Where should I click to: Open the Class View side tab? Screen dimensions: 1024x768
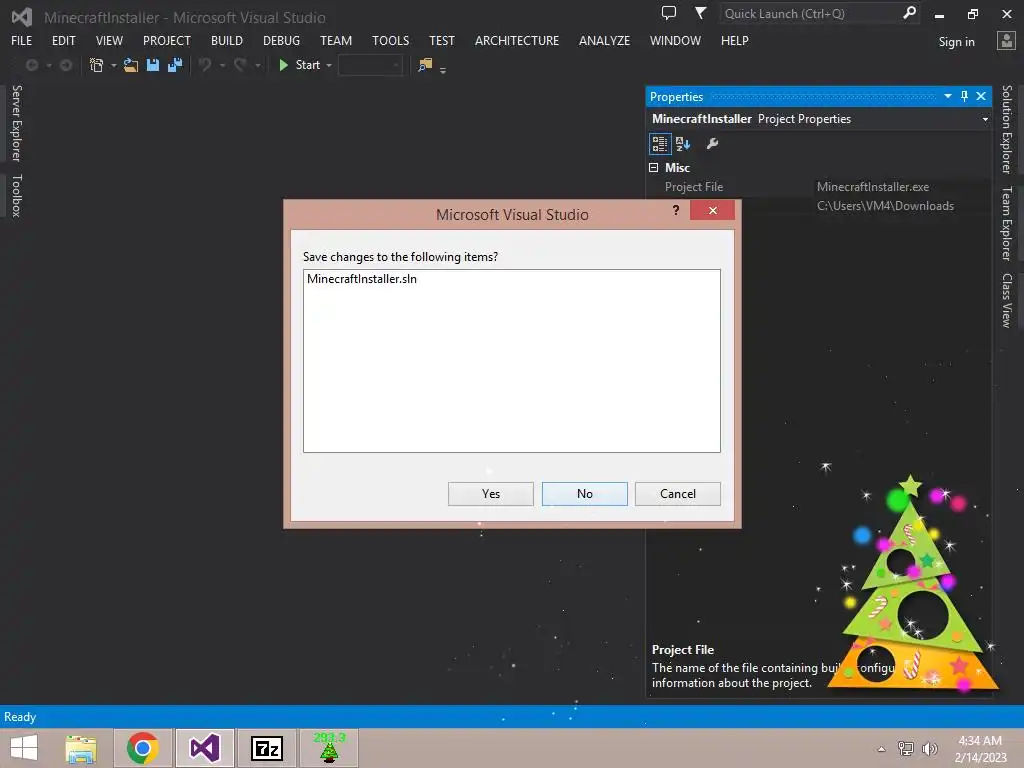click(1007, 300)
